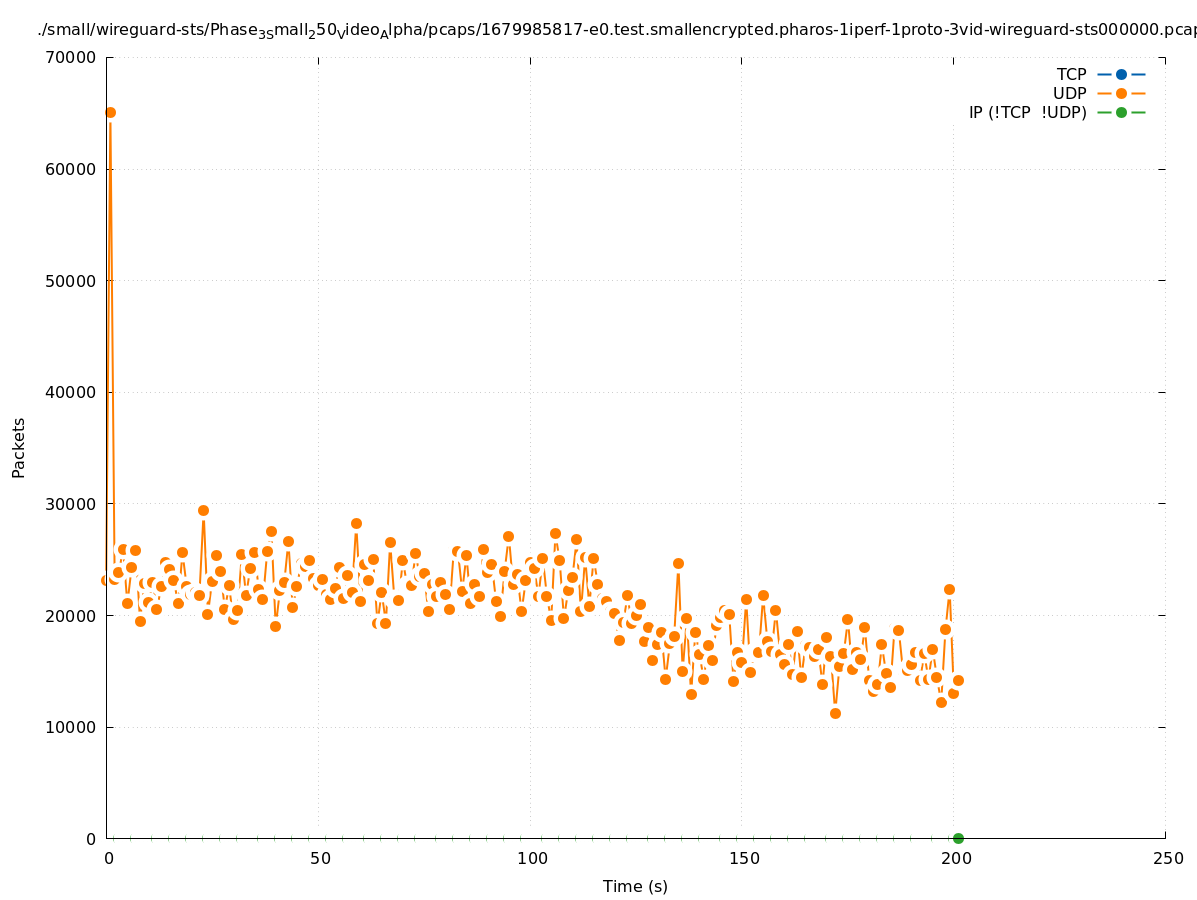Click the orange UDP legend marker
This screenshot has width=1197, height=900.
click(x=1121, y=93)
